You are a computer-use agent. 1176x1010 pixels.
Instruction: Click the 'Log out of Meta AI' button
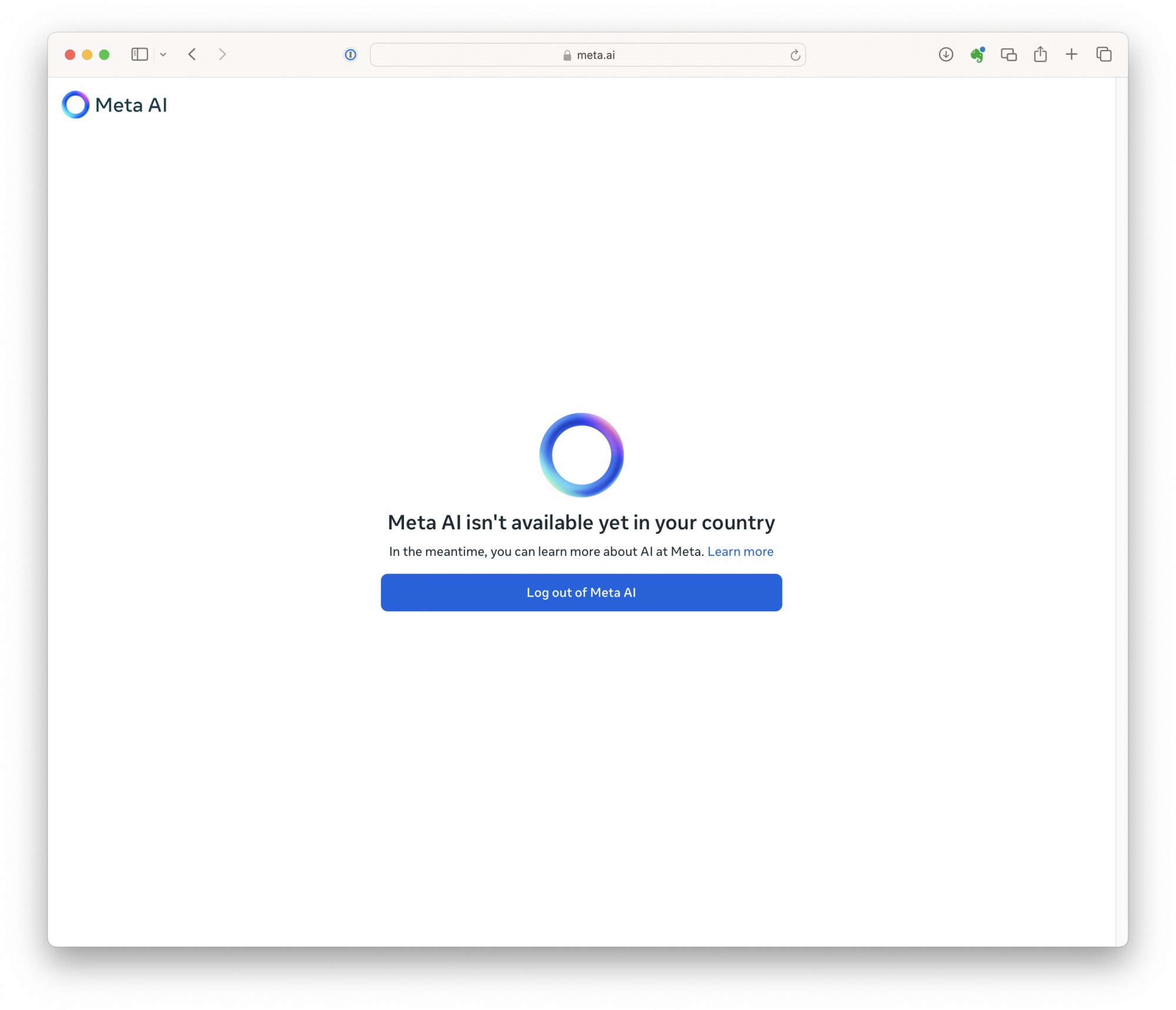click(x=581, y=592)
